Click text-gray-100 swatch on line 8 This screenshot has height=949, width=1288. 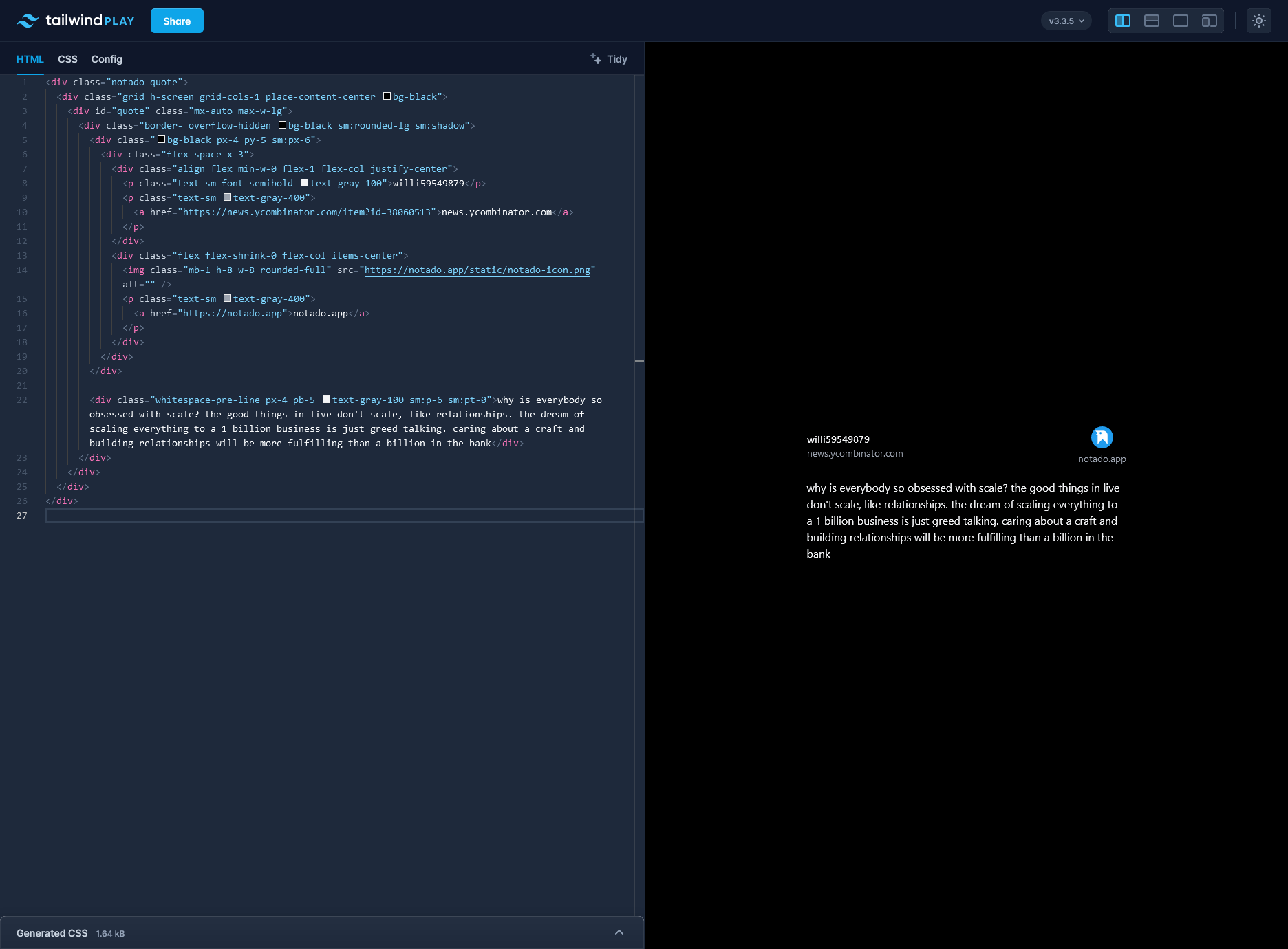304,183
